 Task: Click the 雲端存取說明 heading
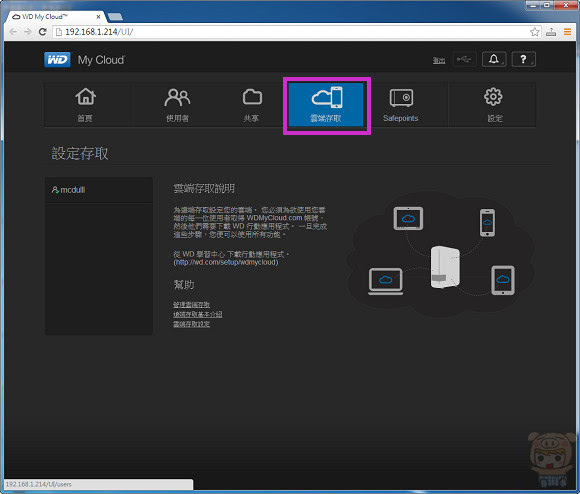click(x=204, y=189)
